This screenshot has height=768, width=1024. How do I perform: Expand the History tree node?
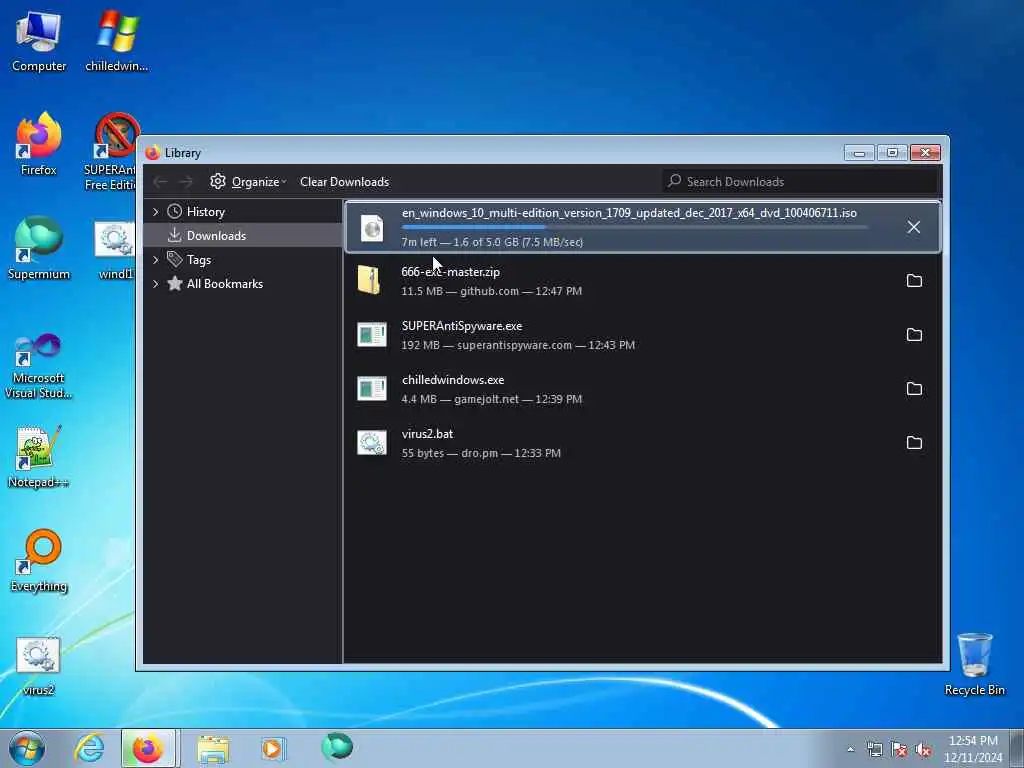[x=155, y=212]
